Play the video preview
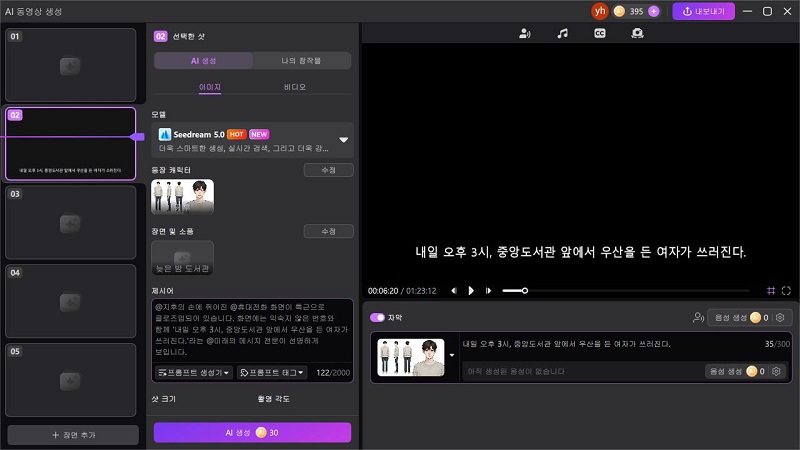The width and height of the screenshot is (800, 450). point(471,291)
